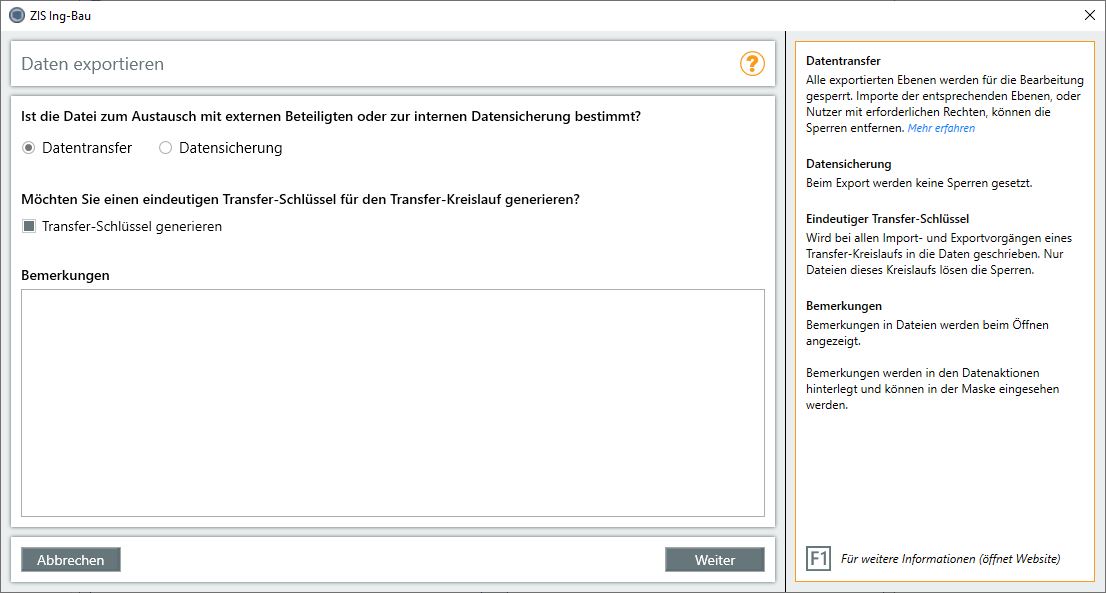This screenshot has height=593, width=1106.
Task: Click the Für weitere Informationen link
Action: [950, 558]
